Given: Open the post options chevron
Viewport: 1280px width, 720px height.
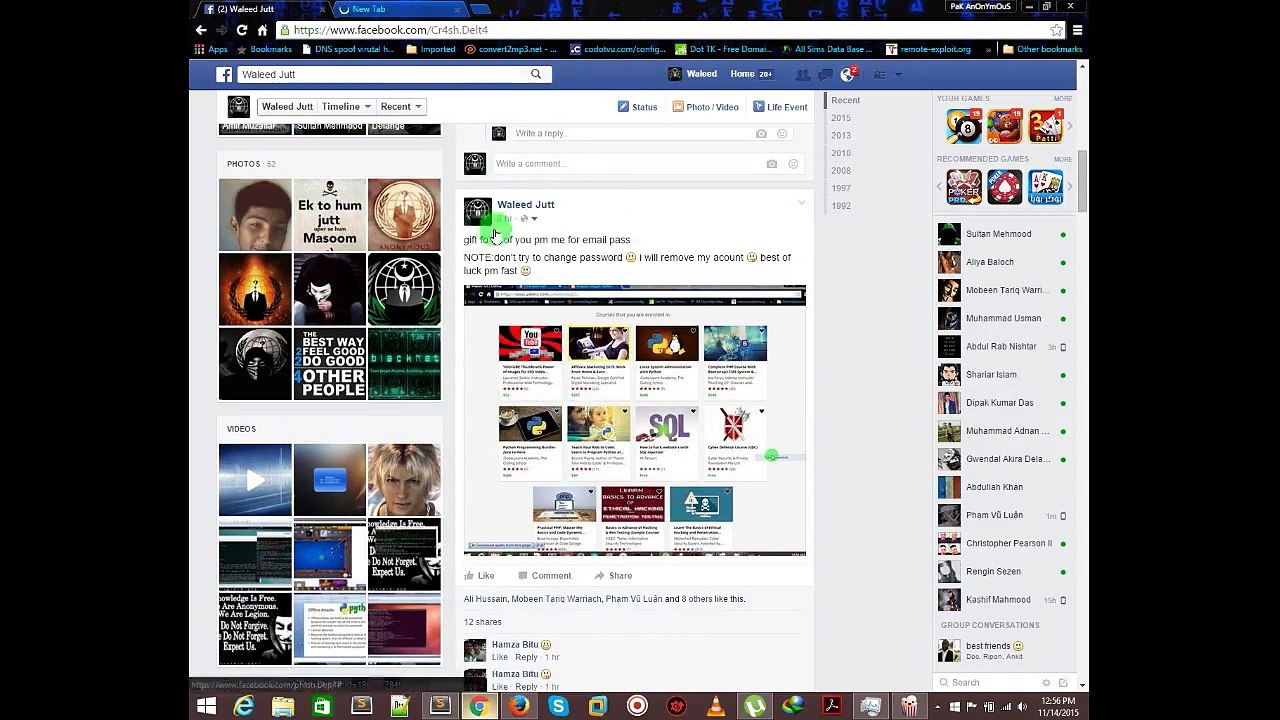Looking at the screenshot, I should coord(801,204).
